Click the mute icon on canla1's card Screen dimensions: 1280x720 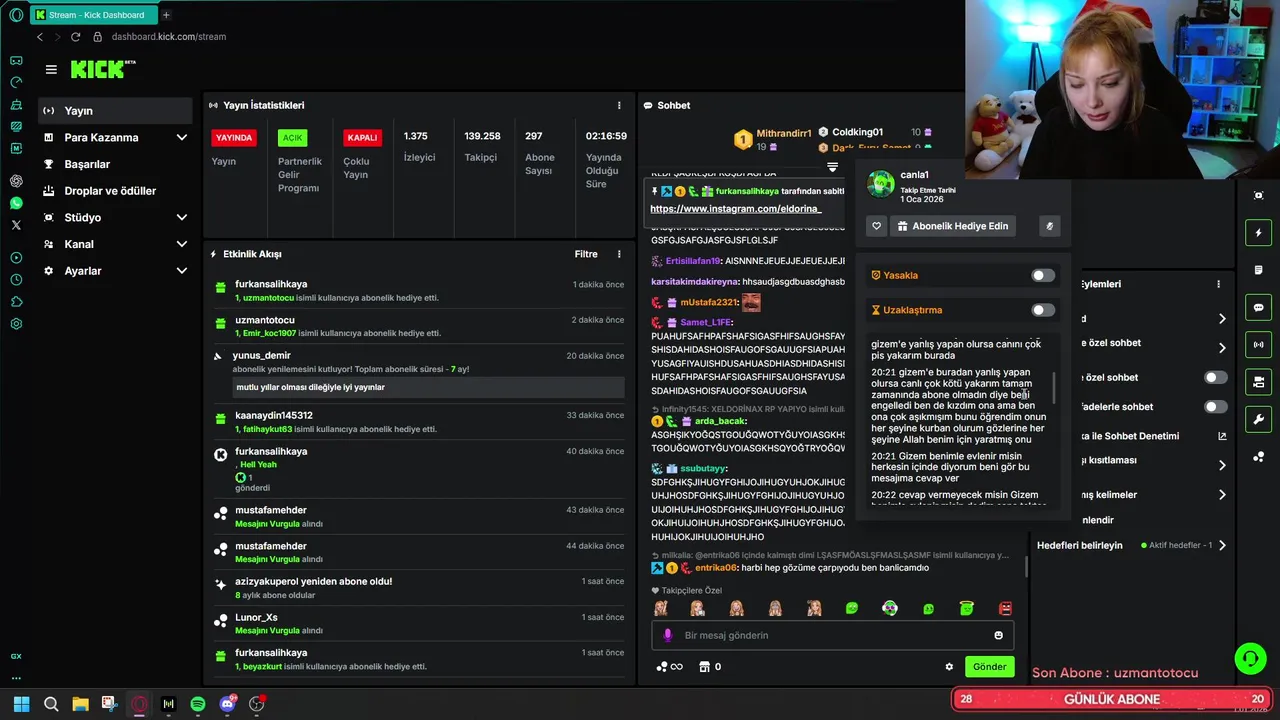coord(1049,226)
